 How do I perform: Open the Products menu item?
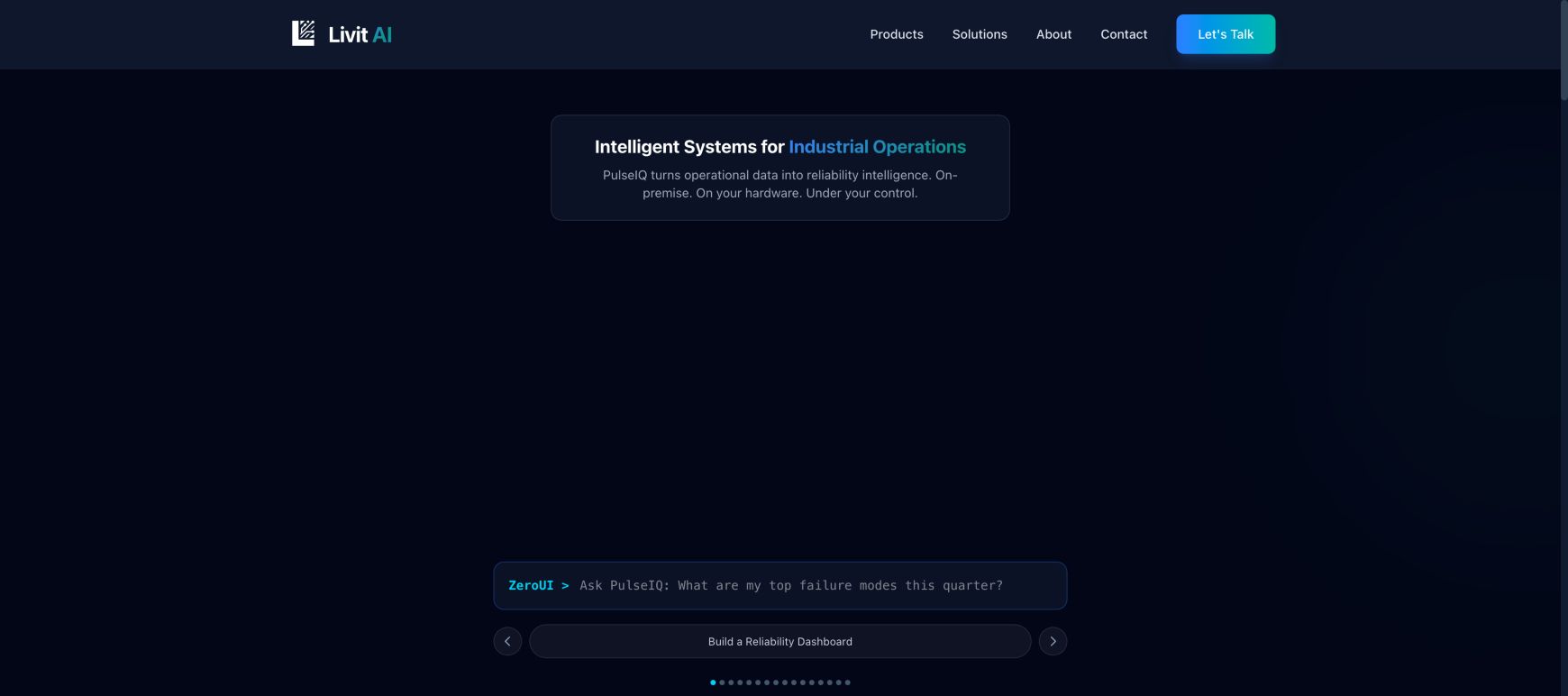pyautogui.click(x=897, y=34)
